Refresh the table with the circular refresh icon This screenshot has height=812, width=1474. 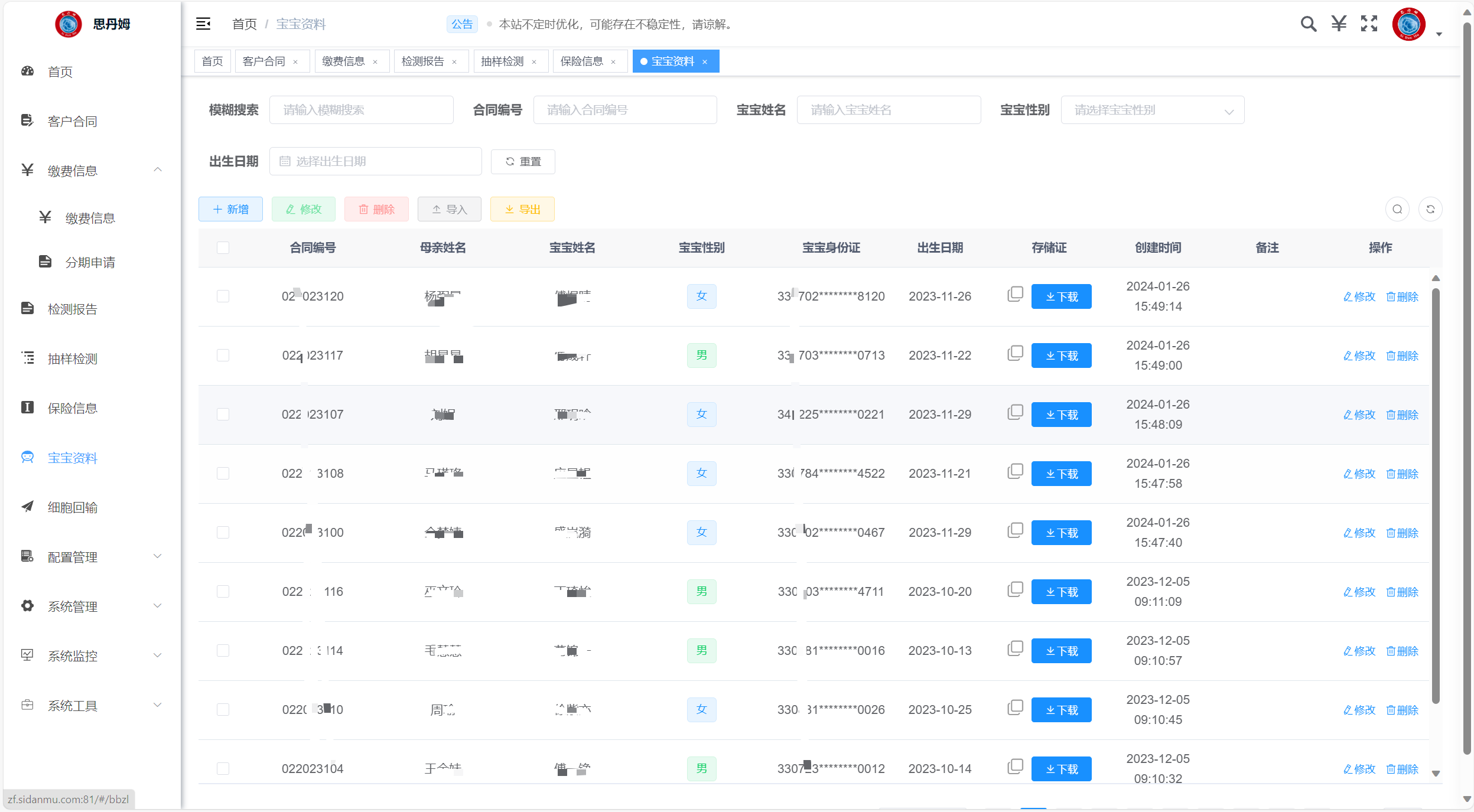[x=1430, y=209]
